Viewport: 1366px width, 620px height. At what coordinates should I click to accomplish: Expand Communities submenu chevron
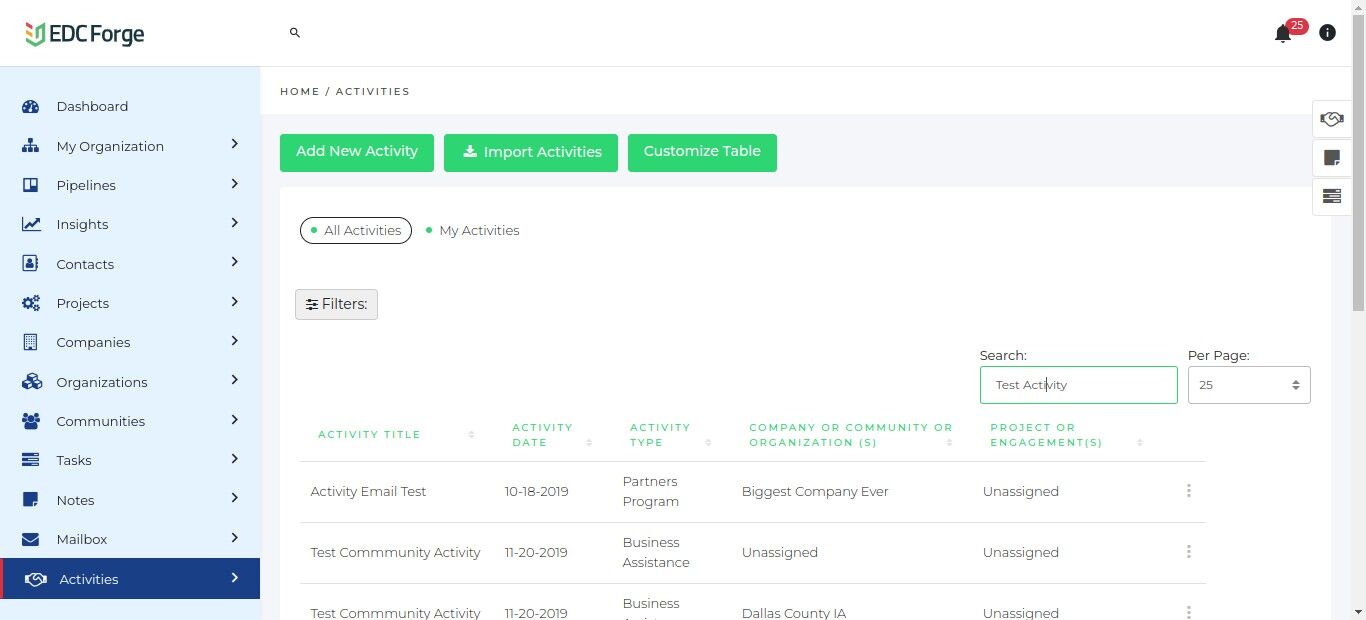tap(234, 420)
